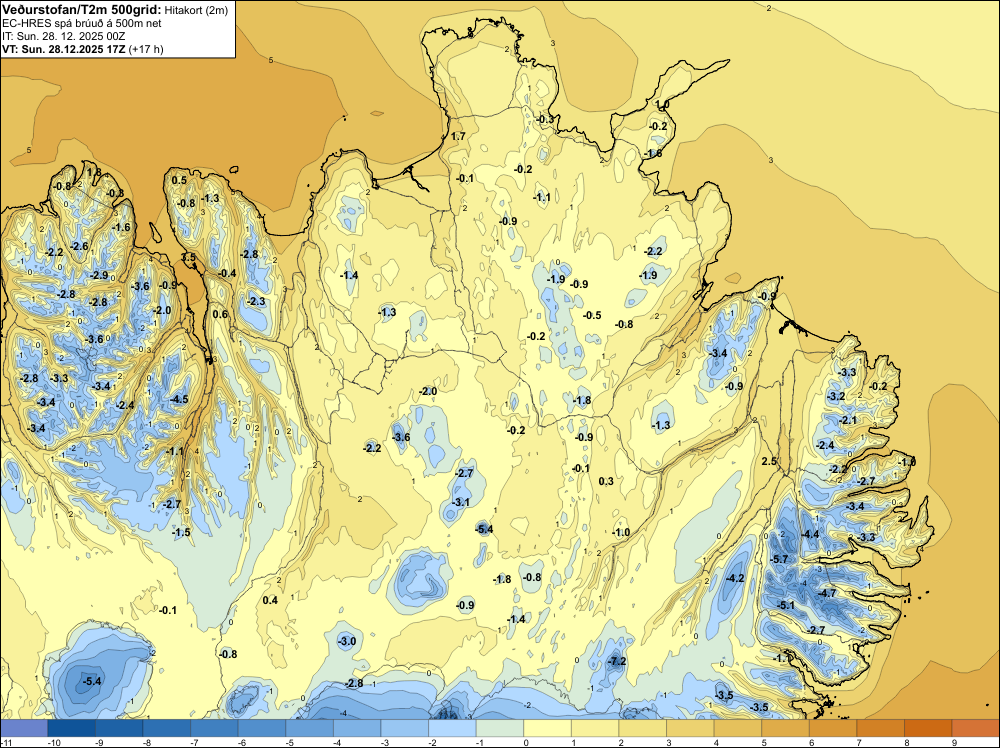1000x748 pixels.
Task: Select the -3.2 temperature value
Action: click(835, 396)
